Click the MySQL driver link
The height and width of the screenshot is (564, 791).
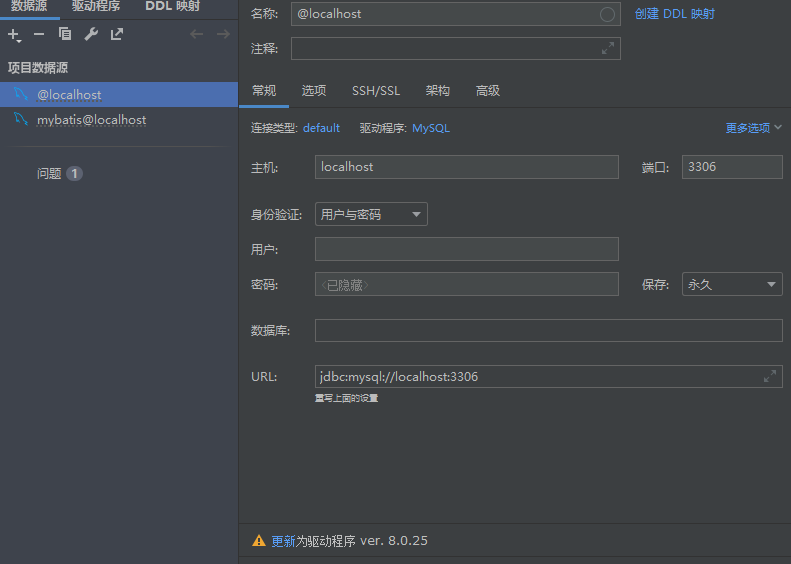coord(431,128)
